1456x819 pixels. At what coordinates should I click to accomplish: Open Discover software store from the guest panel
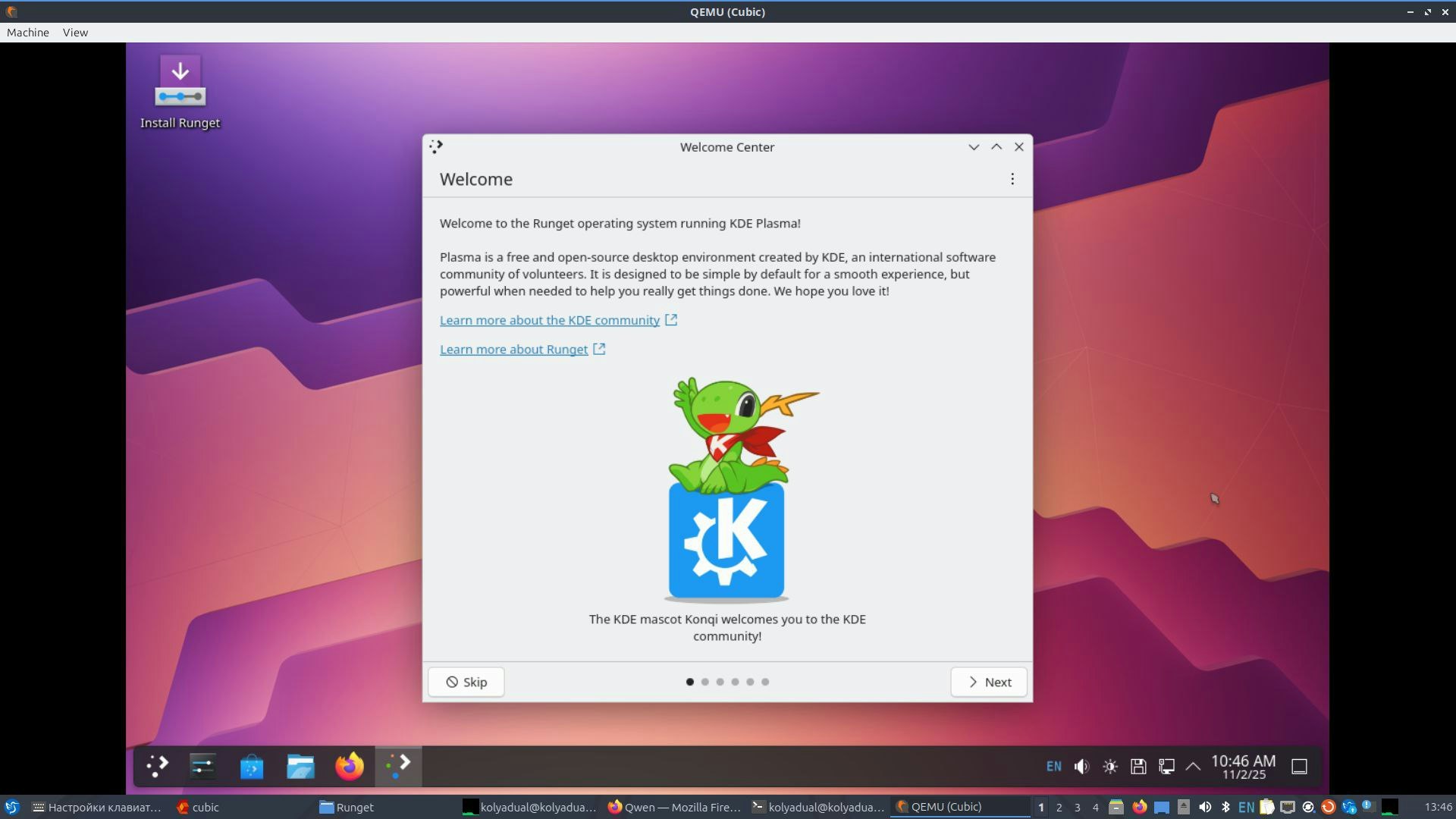point(252,767)
